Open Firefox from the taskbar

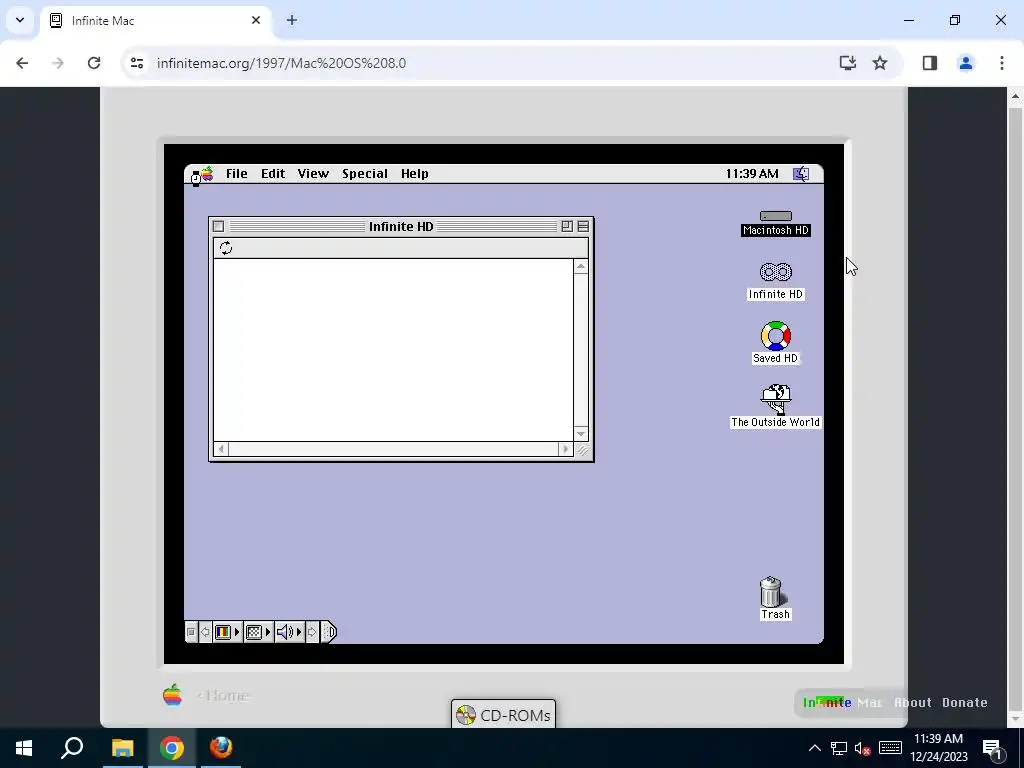pos(221,748)
